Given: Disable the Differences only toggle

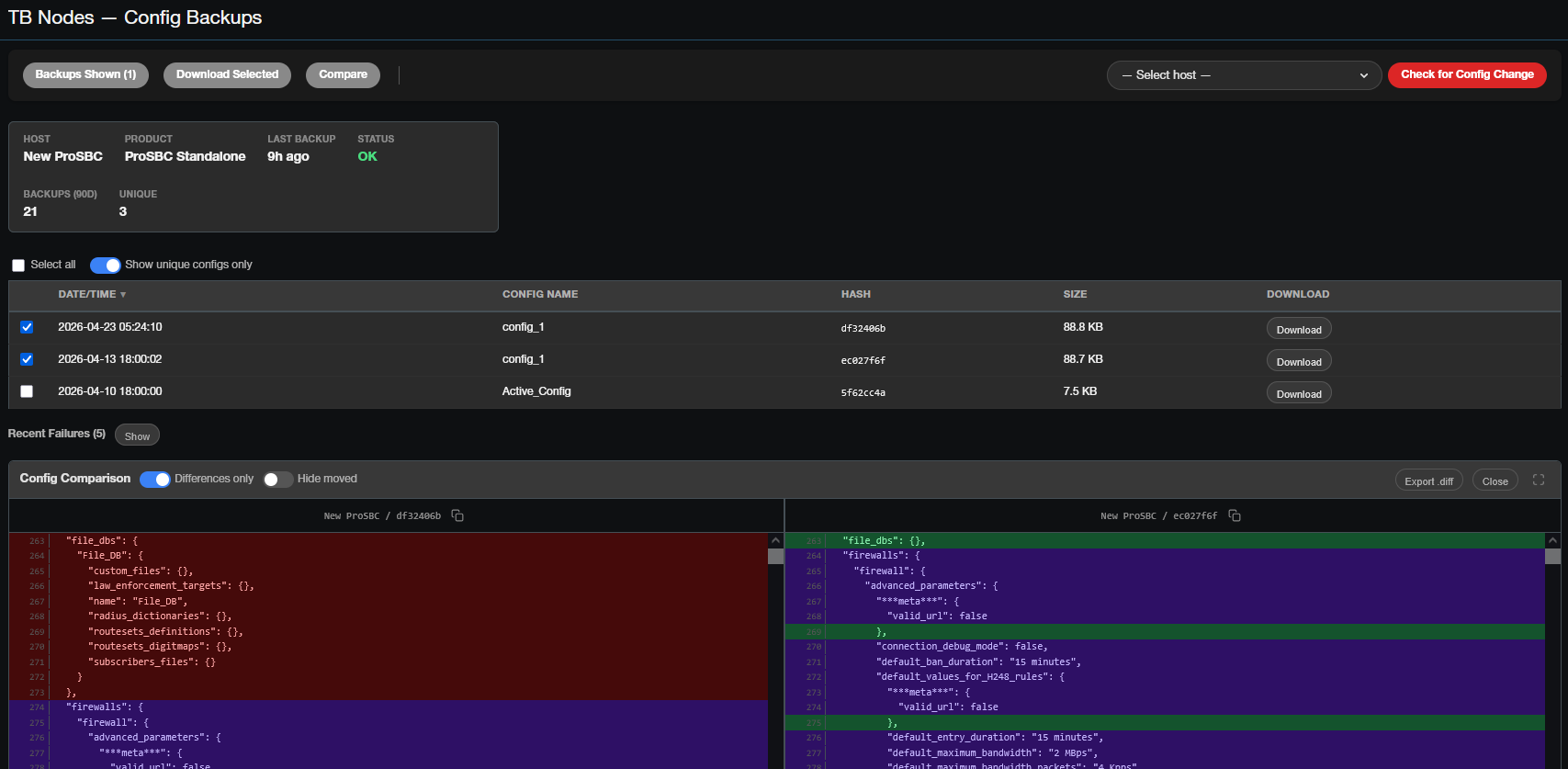Looking at the screenshot, I should (x=154, y=480).
